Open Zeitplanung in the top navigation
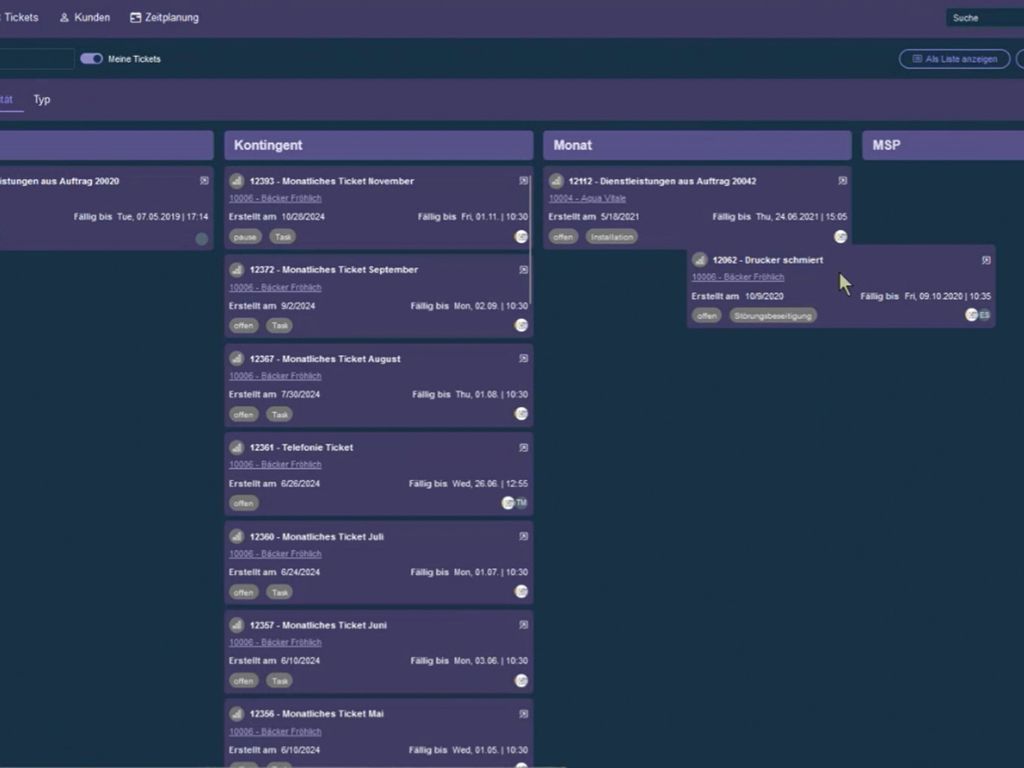The image size is (1024, 768). point(165,18)
